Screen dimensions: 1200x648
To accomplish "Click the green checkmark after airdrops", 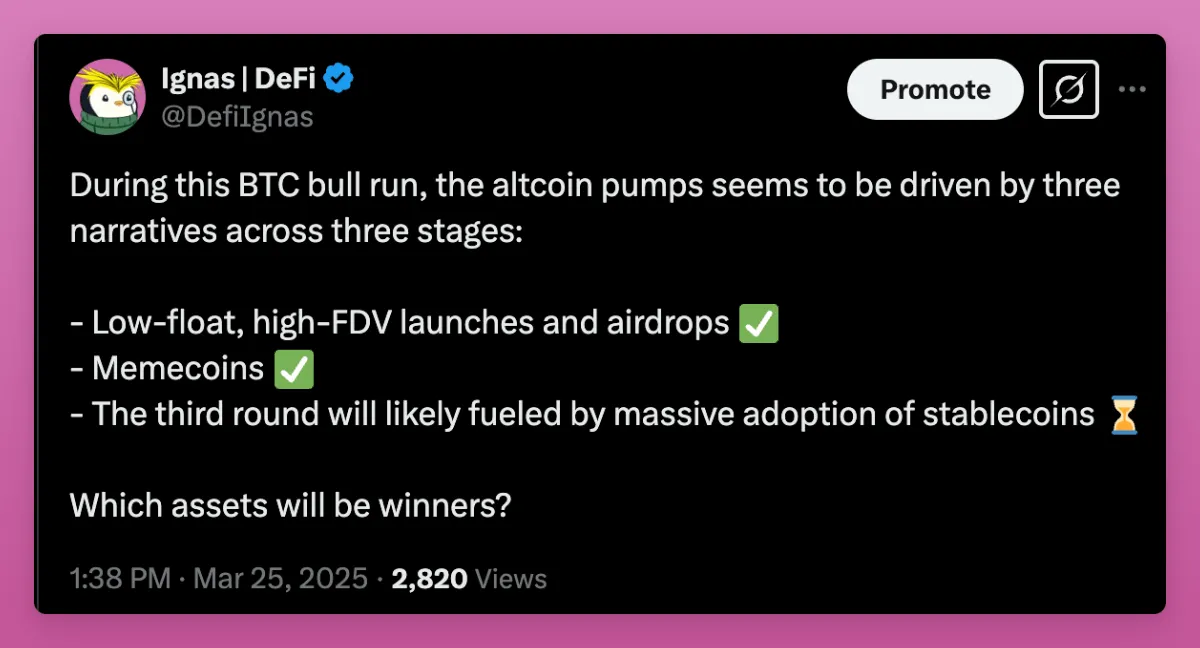I will coord(758,323).
